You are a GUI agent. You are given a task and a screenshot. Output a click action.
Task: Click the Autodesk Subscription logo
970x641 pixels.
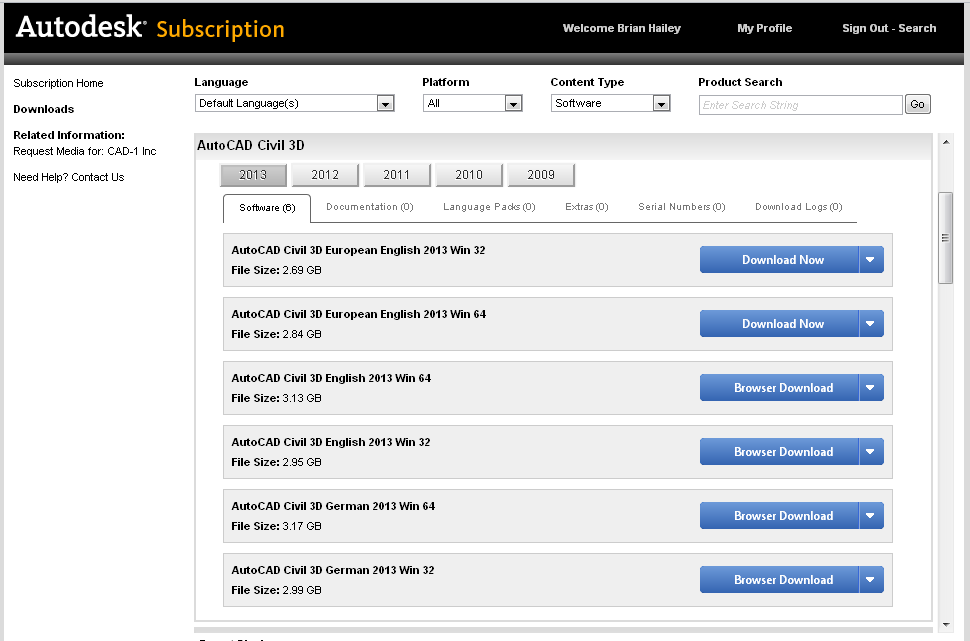coord(150,28)
